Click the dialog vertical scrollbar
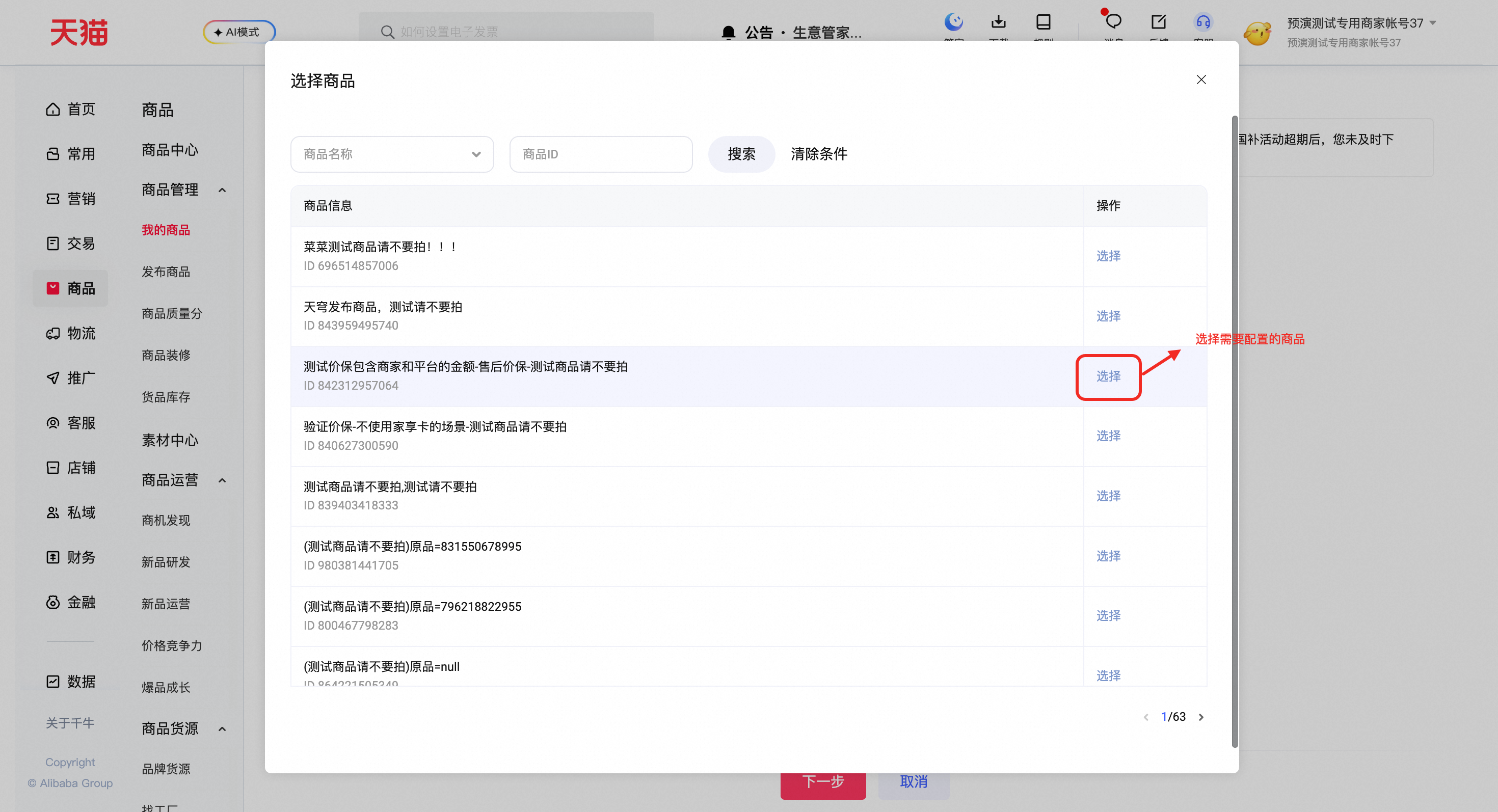This screenshot has width=1498, height=812. [1235, 432]
